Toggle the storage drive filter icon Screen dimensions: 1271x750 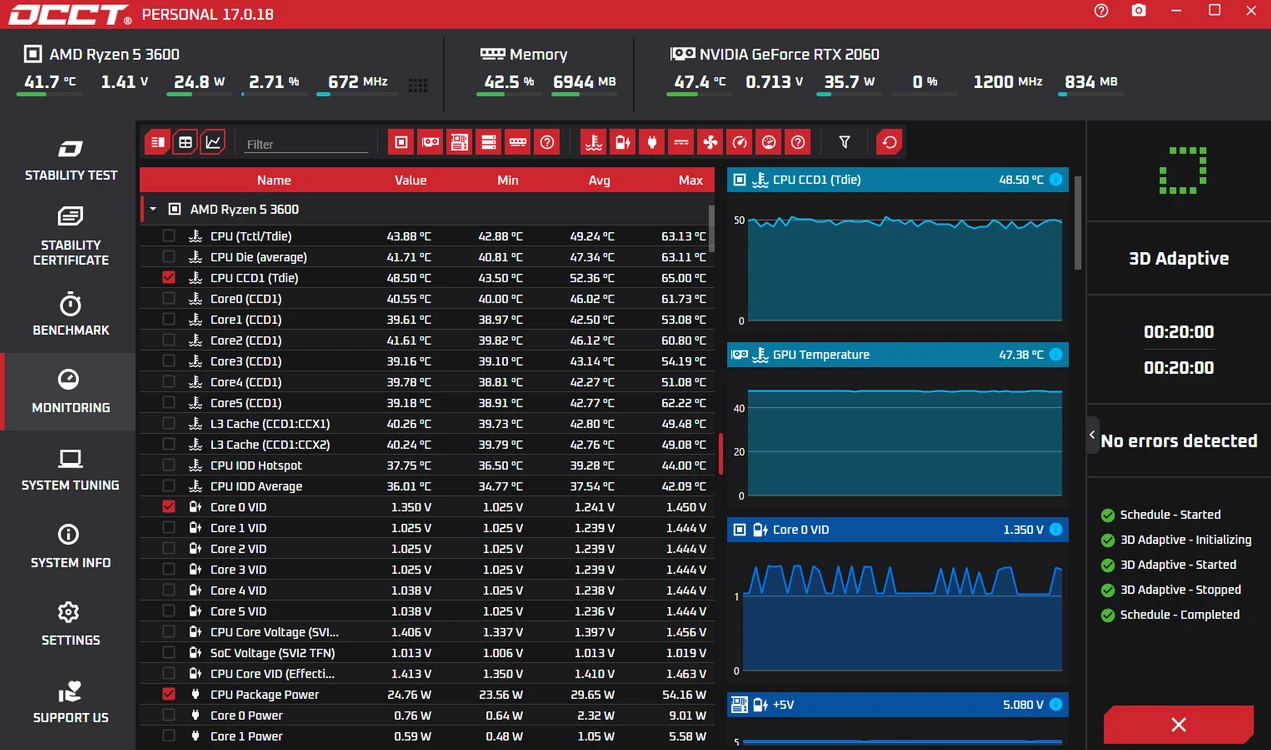click(x=488, y=142)
